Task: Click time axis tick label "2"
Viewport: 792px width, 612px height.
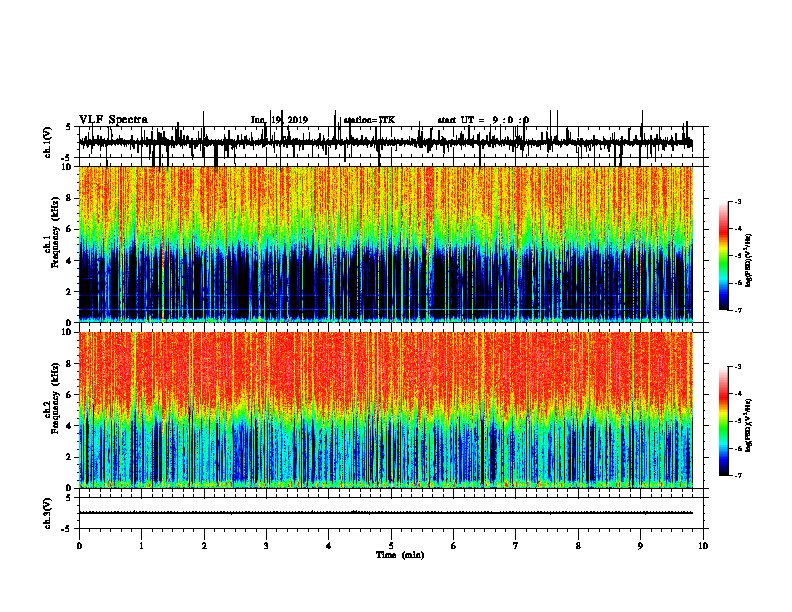Action: 204,546
